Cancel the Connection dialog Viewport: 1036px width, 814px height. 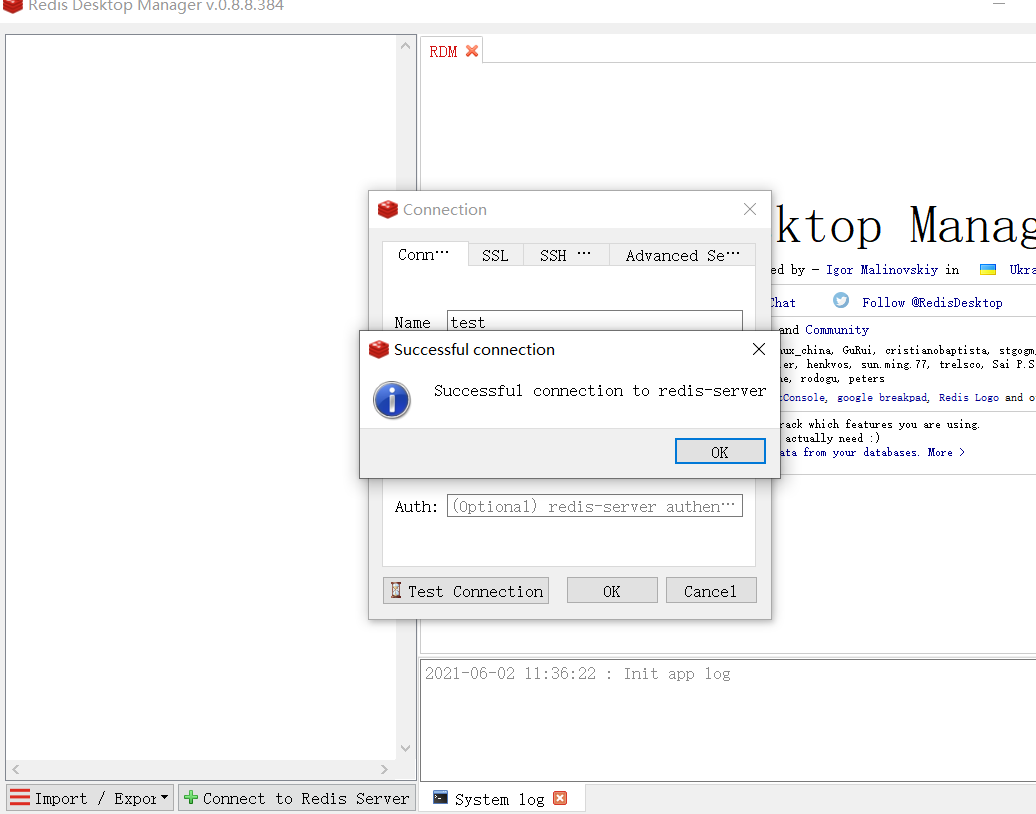click(x=711, y=591)
